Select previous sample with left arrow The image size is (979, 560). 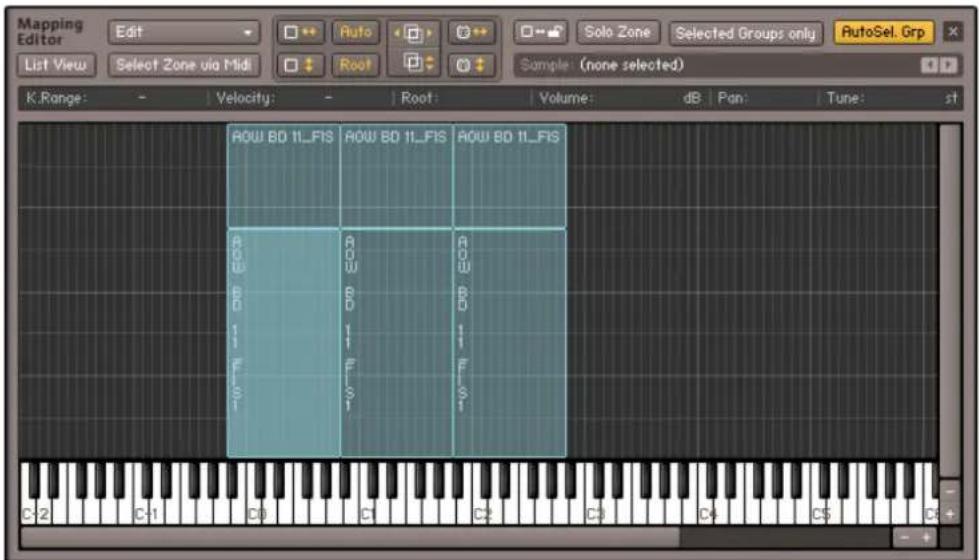(930, 66)
